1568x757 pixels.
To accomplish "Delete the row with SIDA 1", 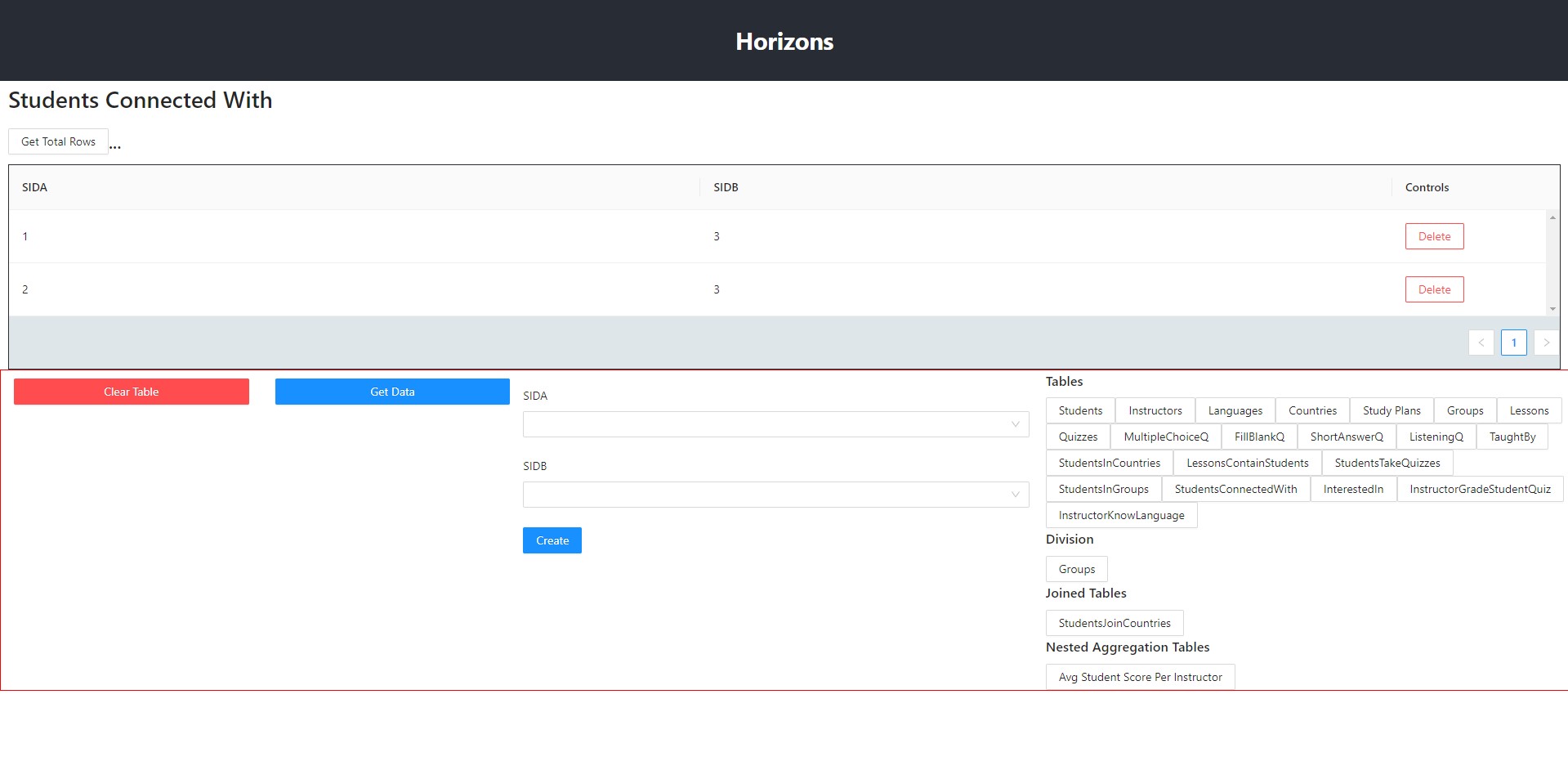I will (1434, 236).
